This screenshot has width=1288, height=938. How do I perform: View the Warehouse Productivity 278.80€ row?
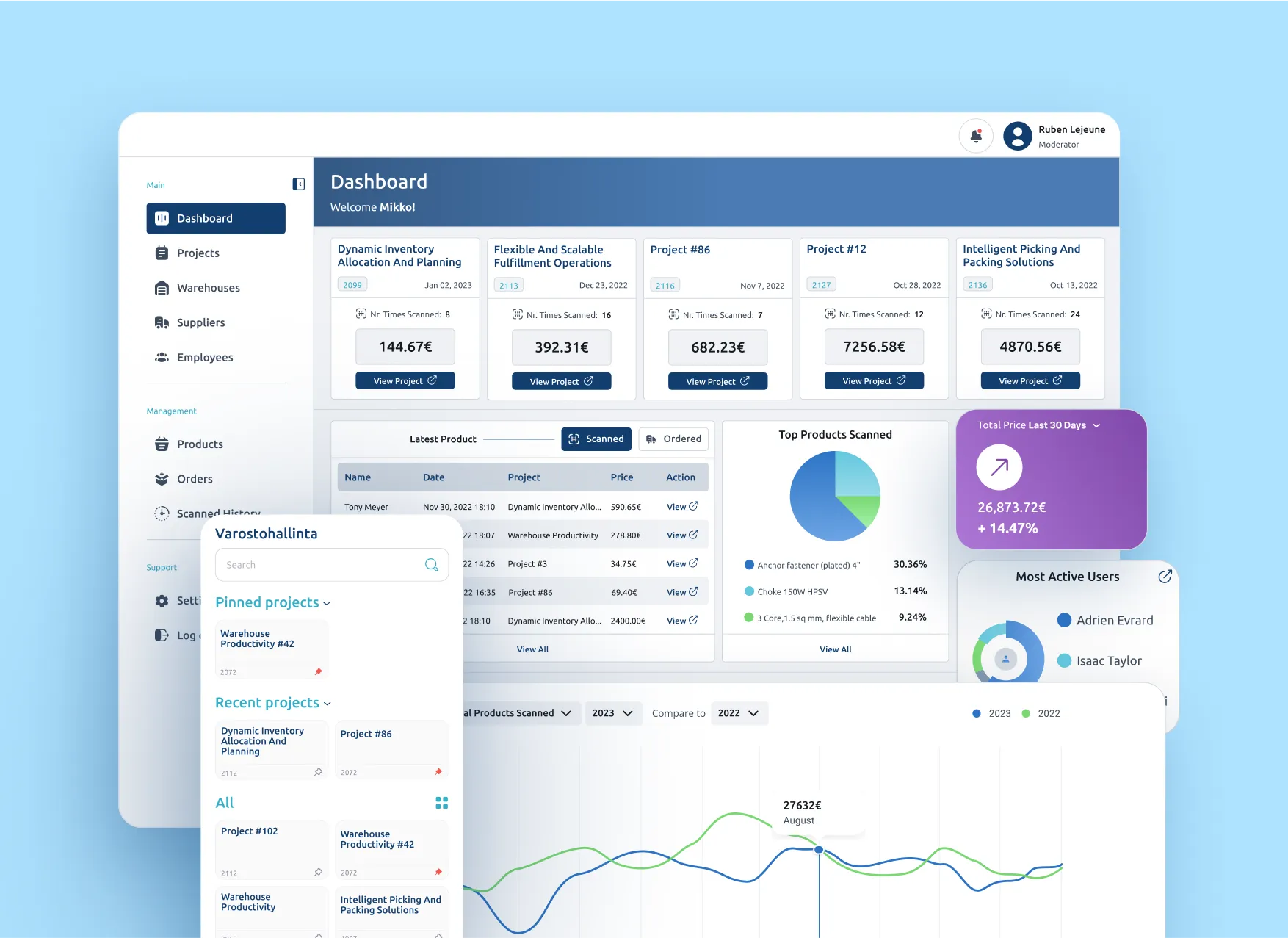682,535
